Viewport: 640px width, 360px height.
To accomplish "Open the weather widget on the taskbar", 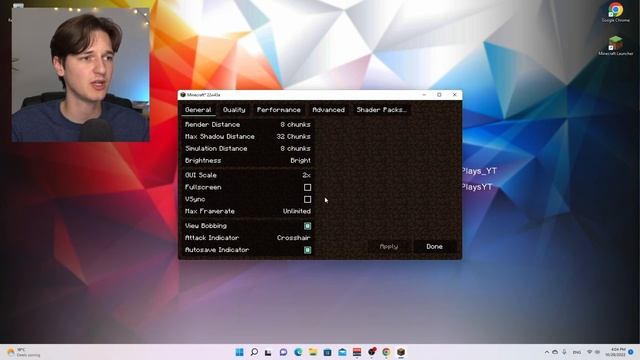I will coord(24,352).
